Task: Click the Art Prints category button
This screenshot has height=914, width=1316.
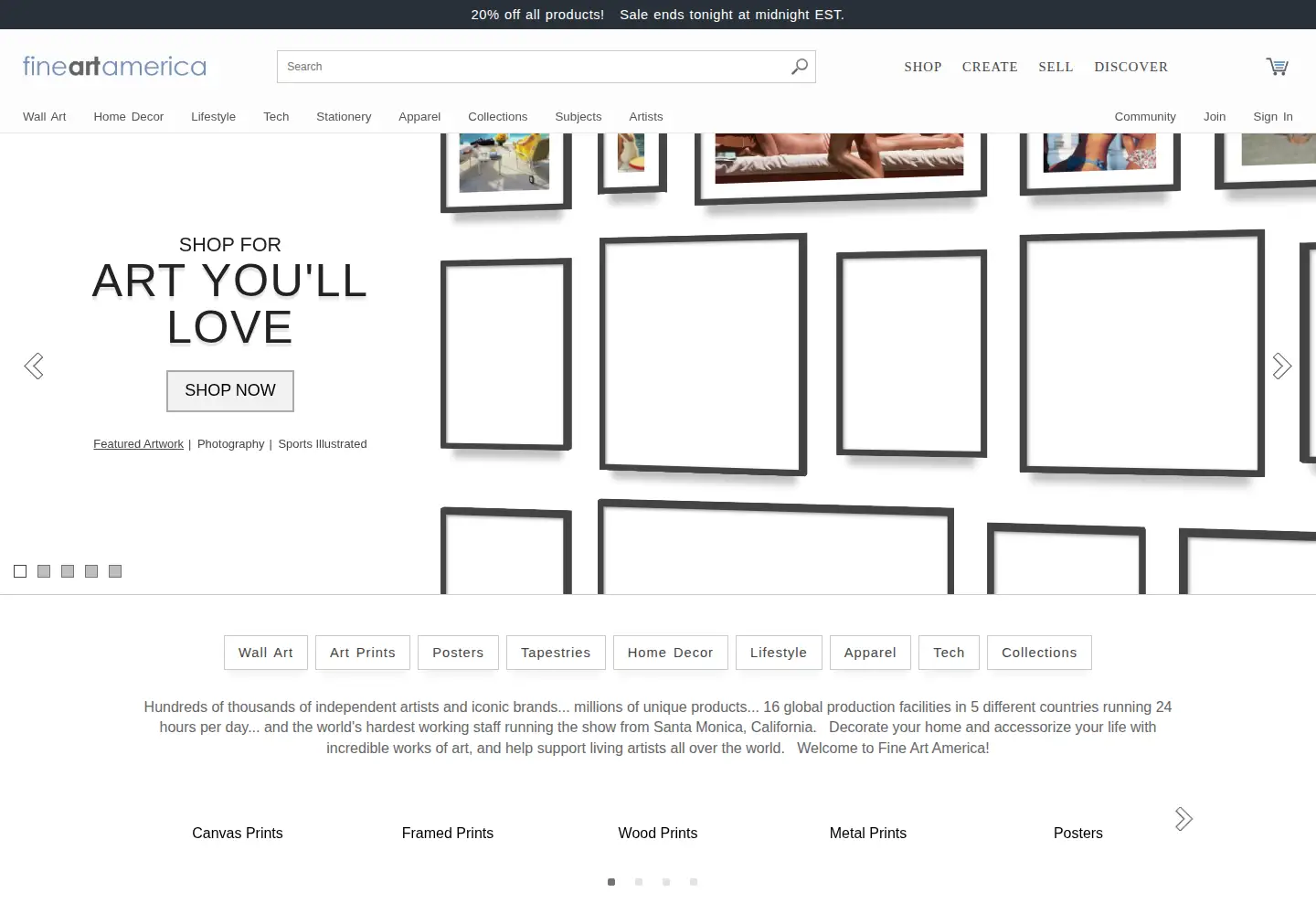Action: (x=363, y=653)
